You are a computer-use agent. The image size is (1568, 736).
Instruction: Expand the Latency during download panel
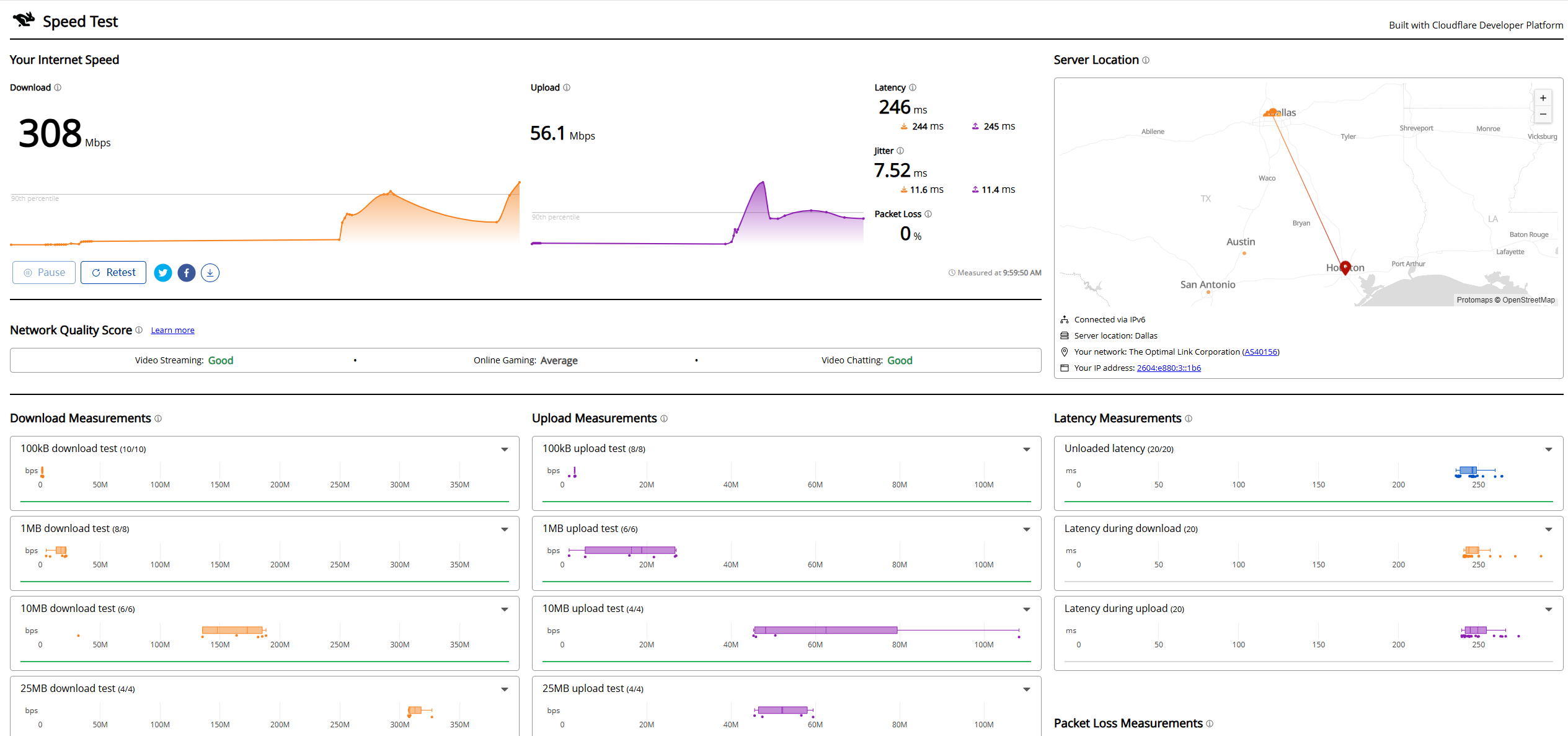[x=1549, y=530]
